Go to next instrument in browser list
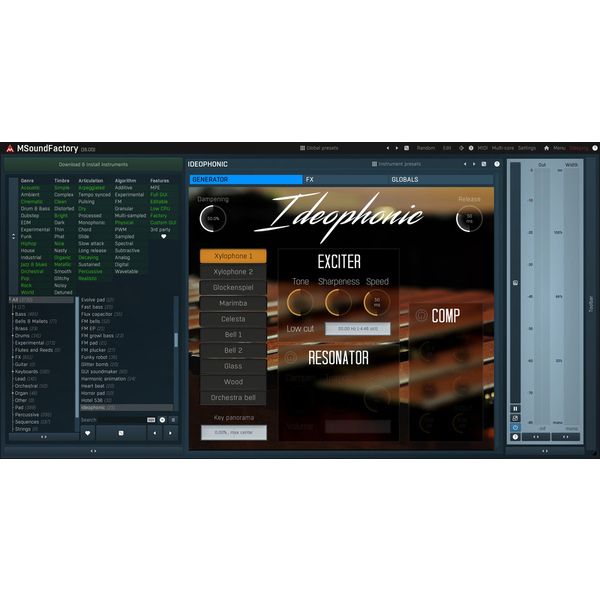The image size is (600, 600). click(170, 433)
